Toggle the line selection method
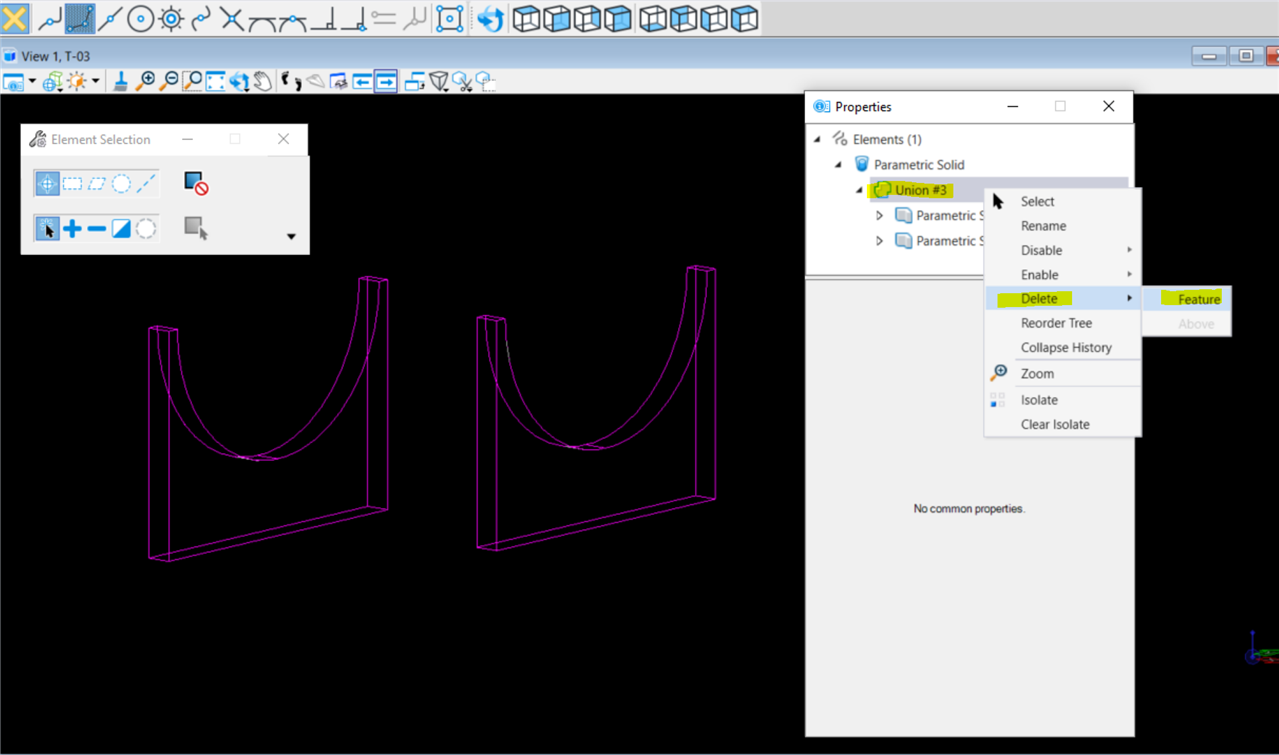 [x=146, y=183]
